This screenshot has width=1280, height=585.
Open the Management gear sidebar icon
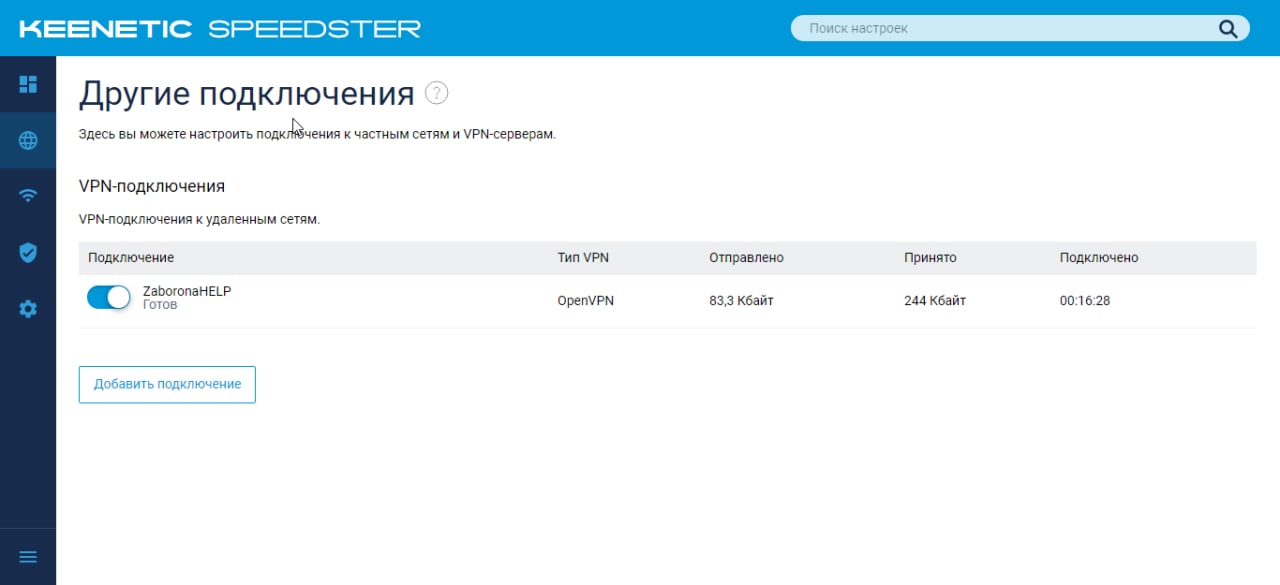pyautogui.click(x=28, y=309)
